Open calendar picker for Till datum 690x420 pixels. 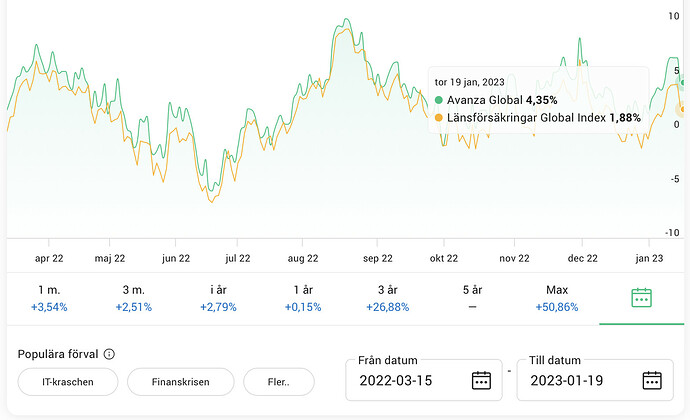click(x=652, y=380)
